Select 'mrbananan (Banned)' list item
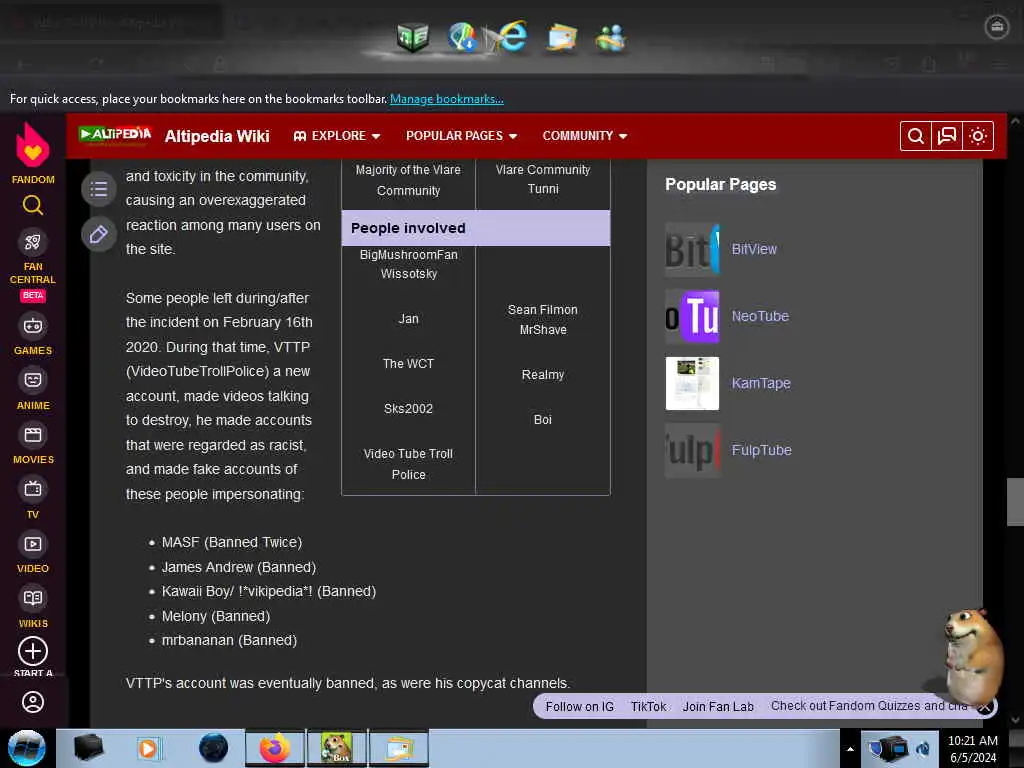 point(229,640)
